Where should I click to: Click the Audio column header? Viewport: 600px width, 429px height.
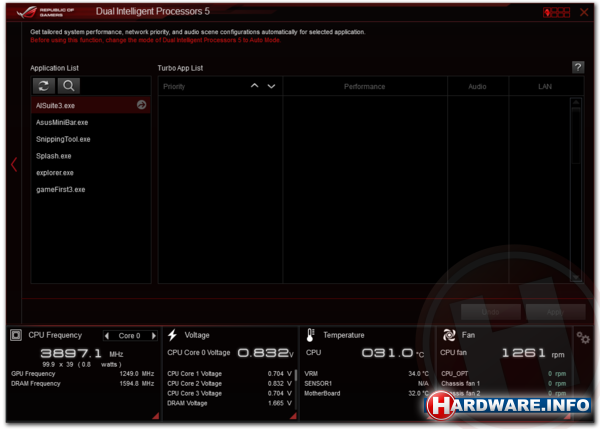[x=477, y=86]
